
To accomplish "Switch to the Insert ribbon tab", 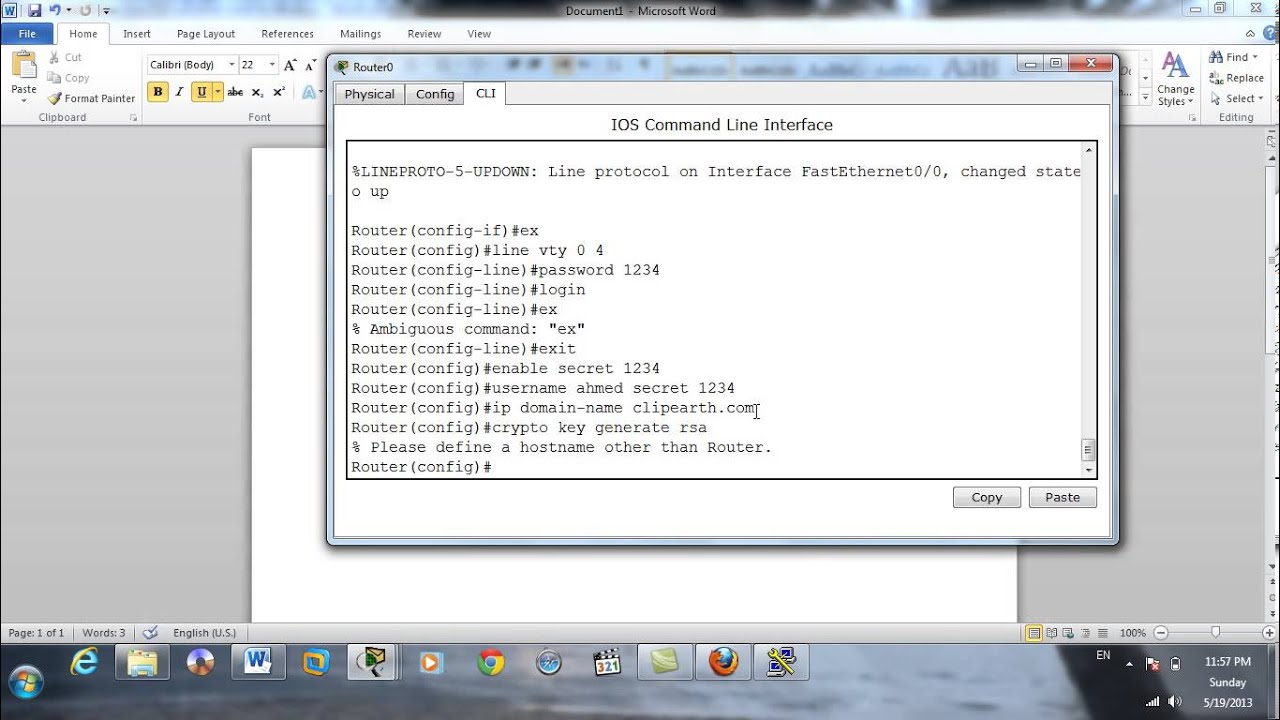I will click(x=137, y=34).
